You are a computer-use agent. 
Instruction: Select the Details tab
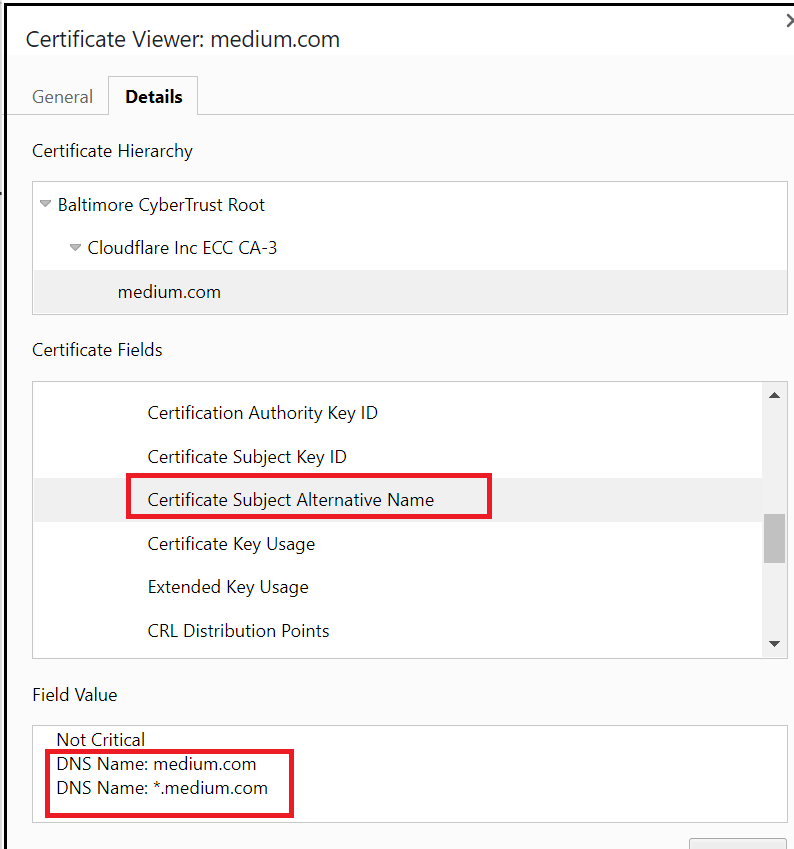click(153, 96)
